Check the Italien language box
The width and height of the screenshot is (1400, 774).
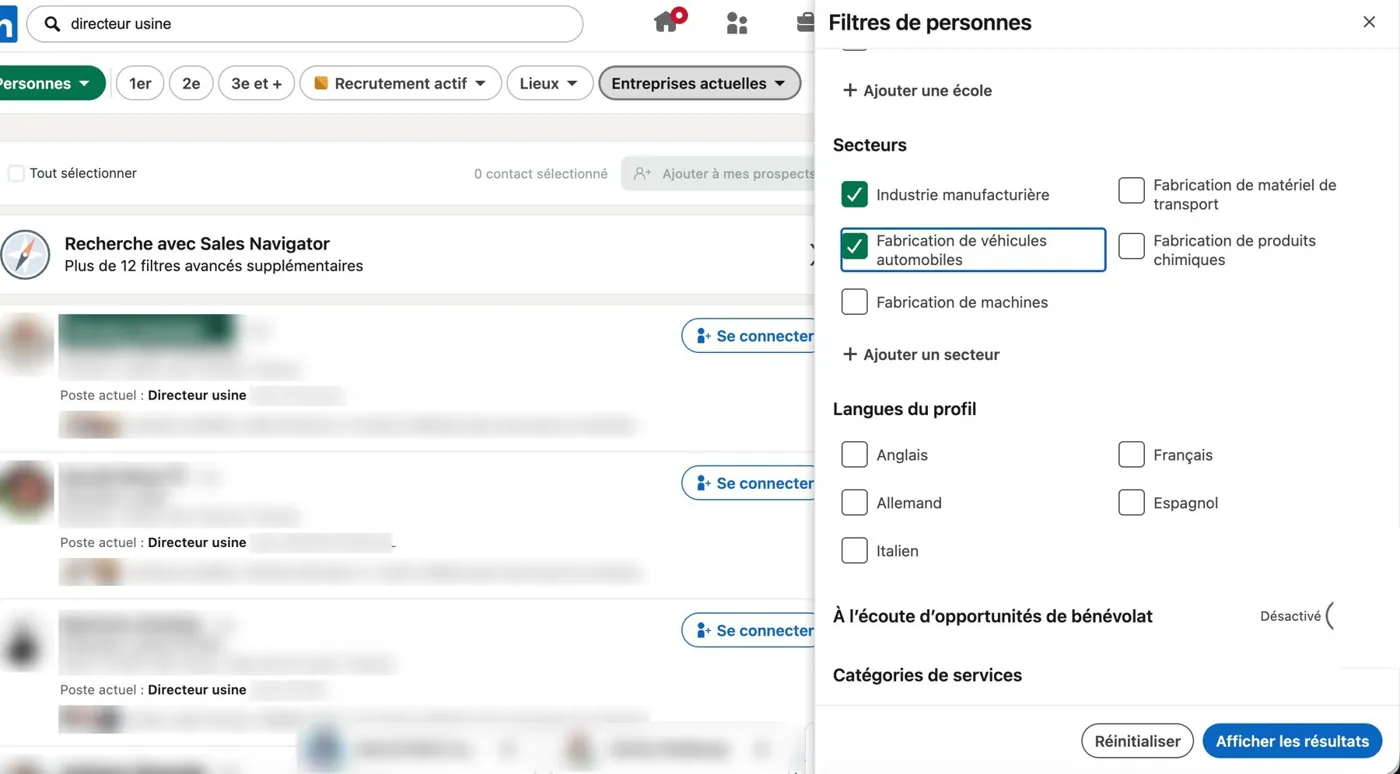click(x=854, y=550)
